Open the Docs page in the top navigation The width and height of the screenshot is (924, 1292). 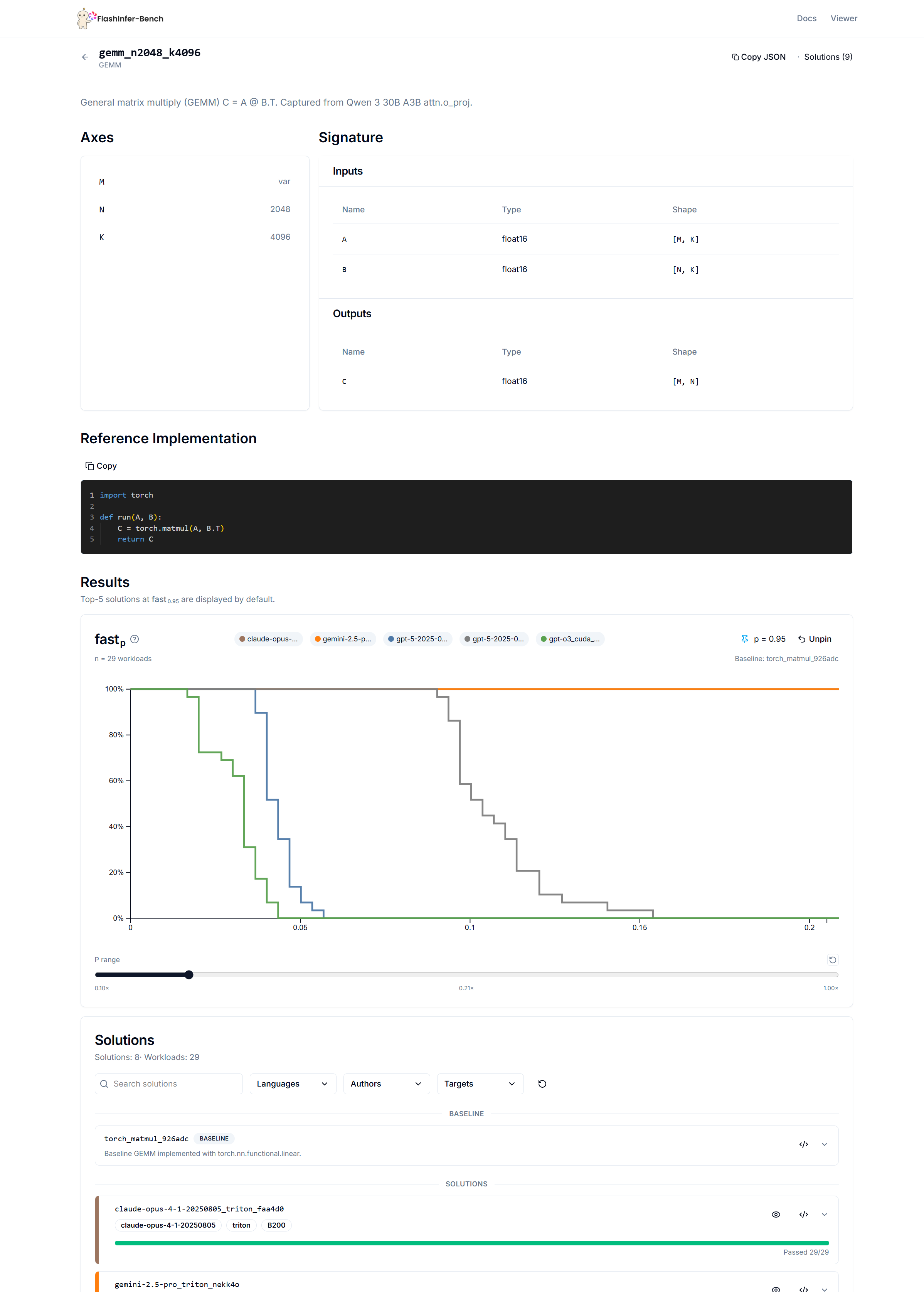(x=806, y=18)
